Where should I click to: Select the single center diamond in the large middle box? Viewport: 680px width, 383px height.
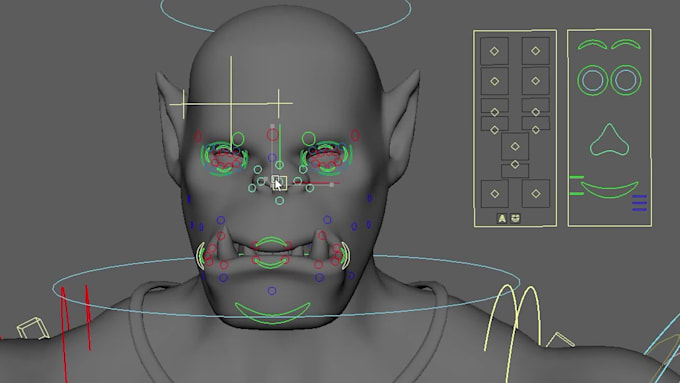pyautogui.click(x=515, y=147)
